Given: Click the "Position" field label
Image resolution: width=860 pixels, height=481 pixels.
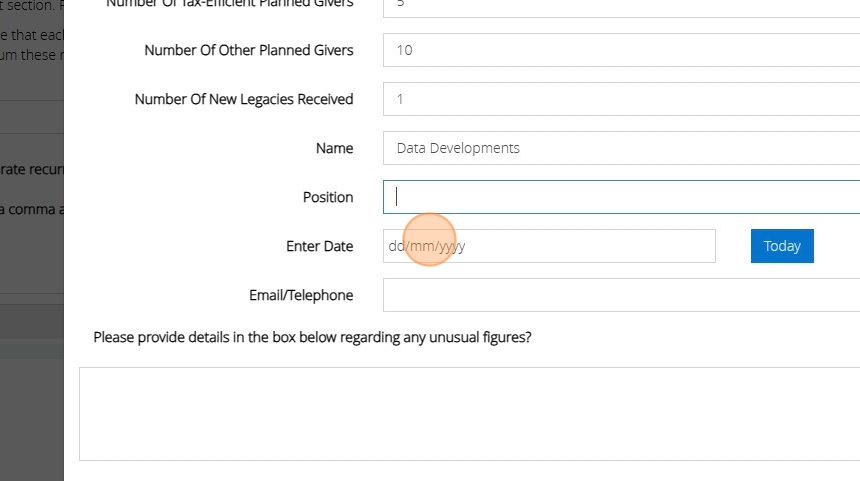Looking at the screenshot, I should [x=328, y=197].
